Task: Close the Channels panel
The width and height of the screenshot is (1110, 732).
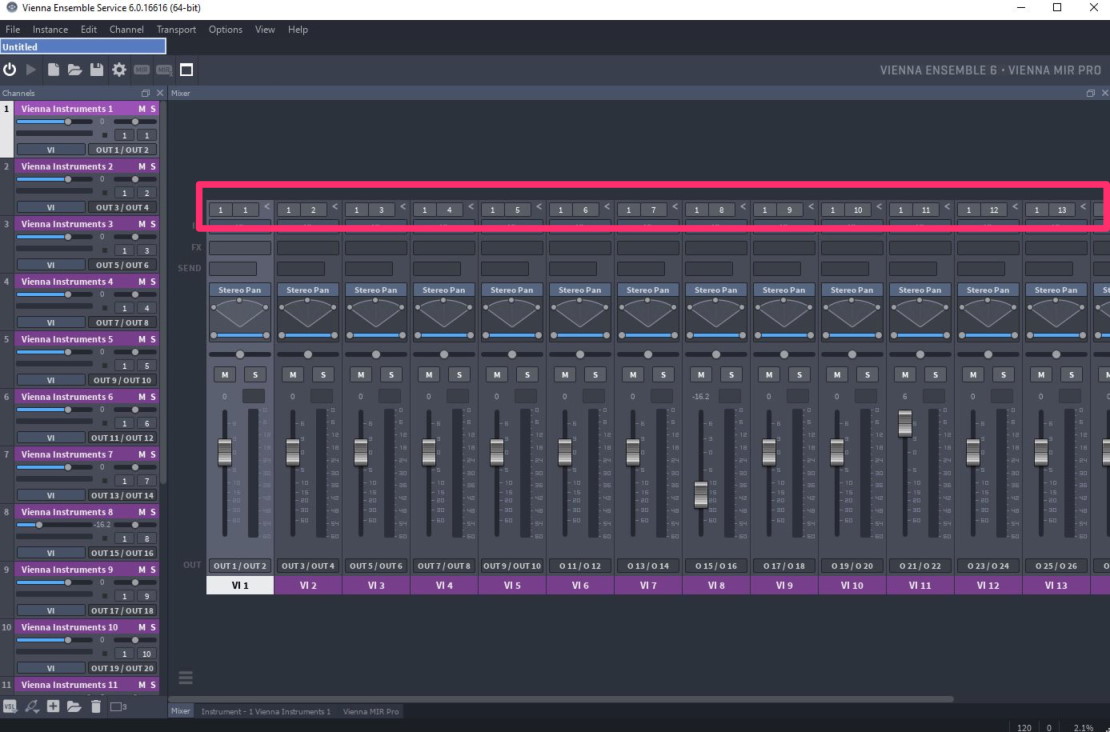Action: [x=160, y=93]
